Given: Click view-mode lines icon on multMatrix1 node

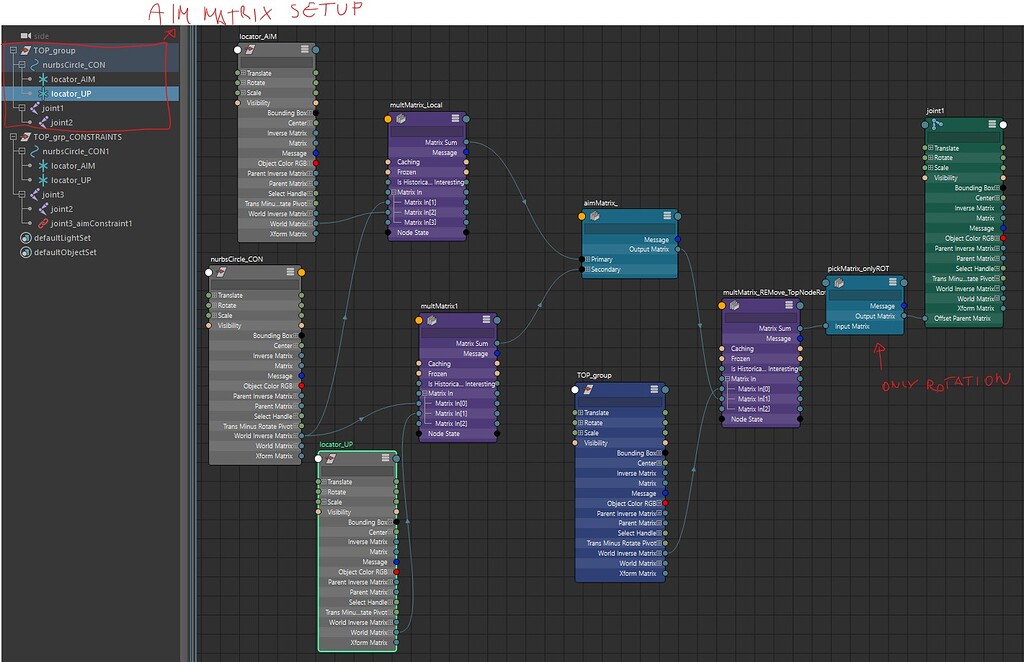Looking at the screenshot, I should point(487,320).
